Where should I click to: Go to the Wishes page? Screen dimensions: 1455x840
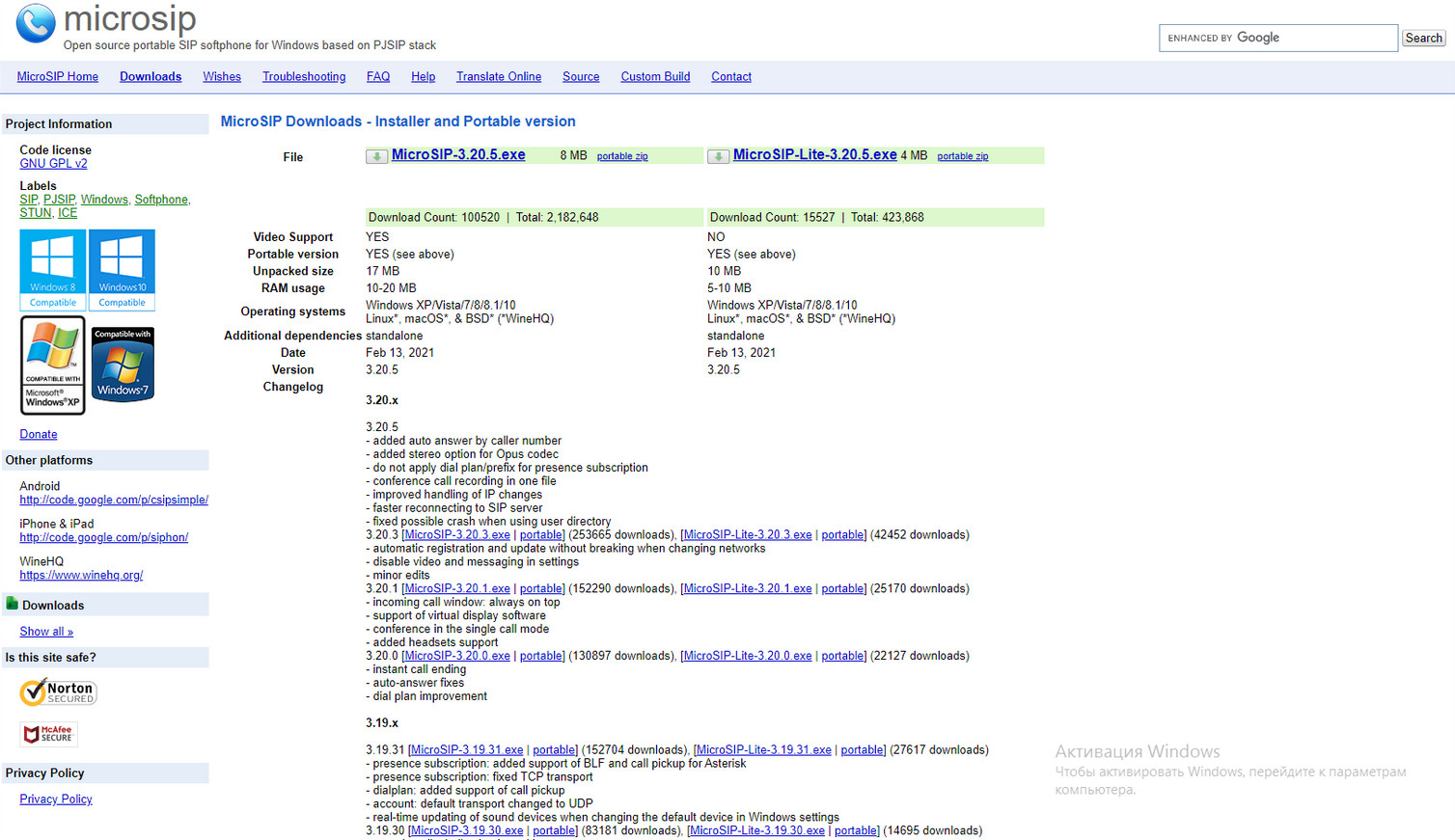click(222, 77)
